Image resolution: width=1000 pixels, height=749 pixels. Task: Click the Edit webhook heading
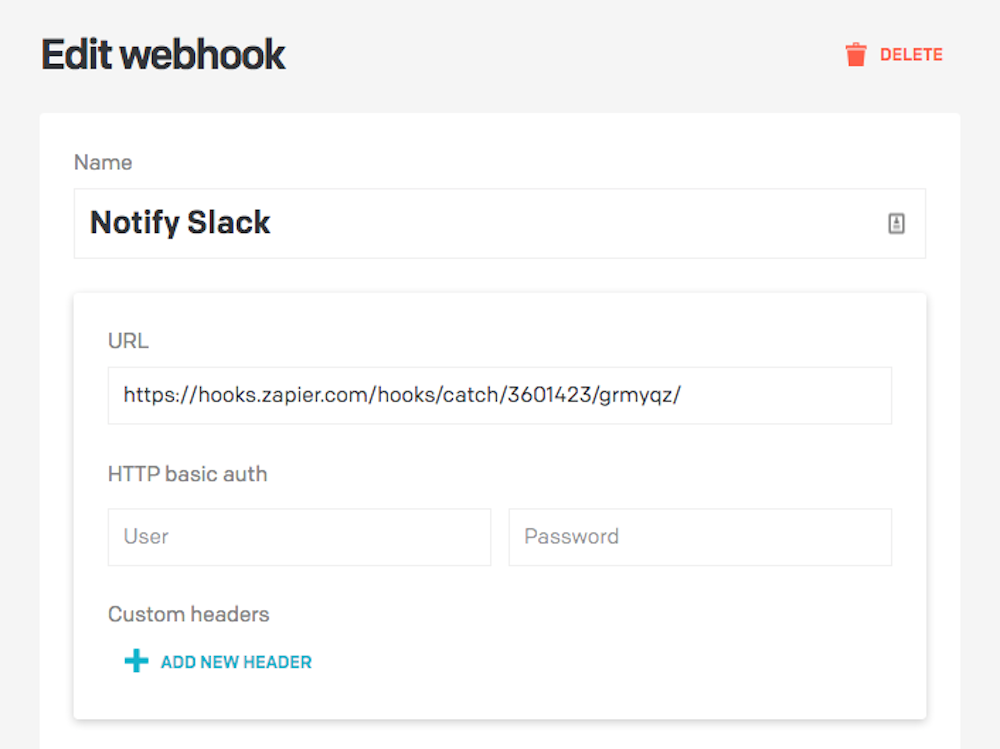(x=162, y=54)
